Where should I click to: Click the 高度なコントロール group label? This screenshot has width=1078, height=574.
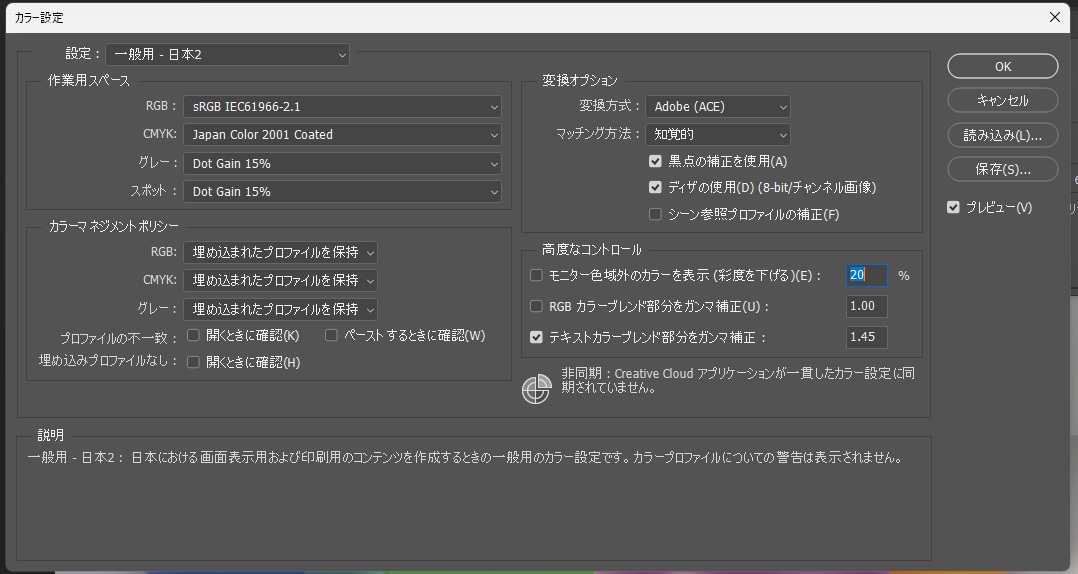(x=591, y=250)
